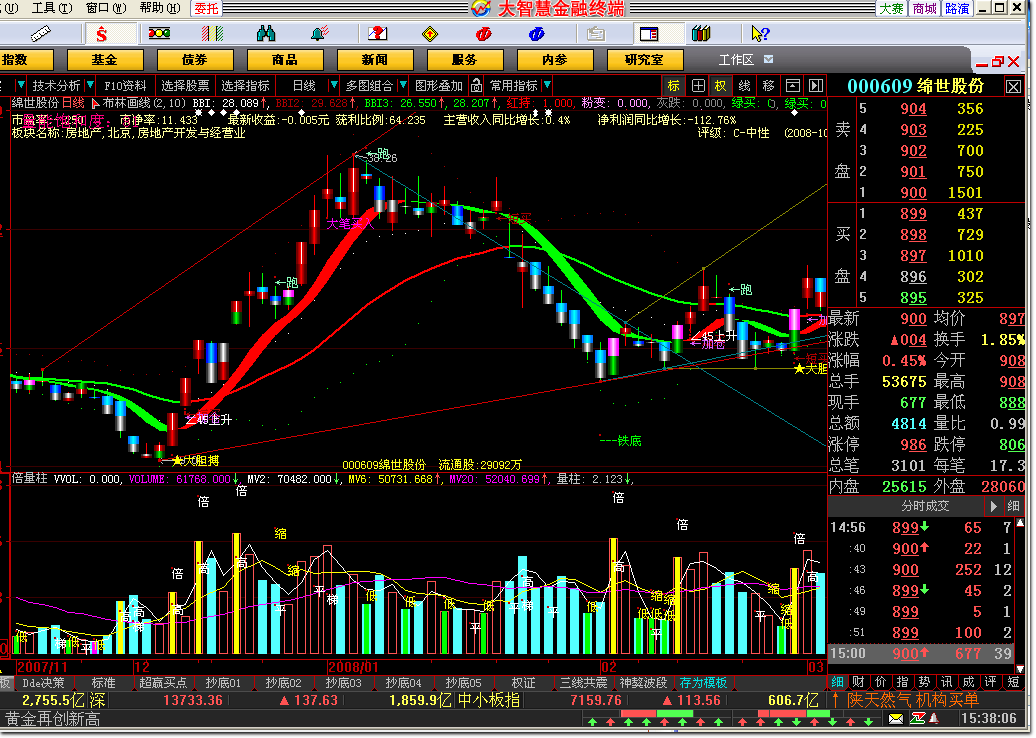
Task: Open the 窗口(W) menu
Action: (x=106, y=8)
